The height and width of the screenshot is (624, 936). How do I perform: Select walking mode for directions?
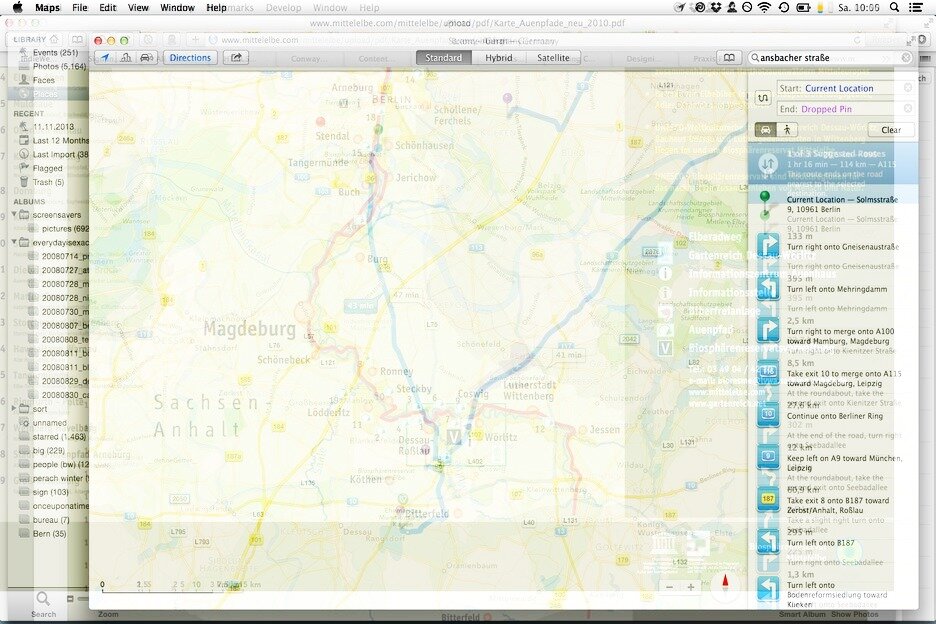[787, 130]
